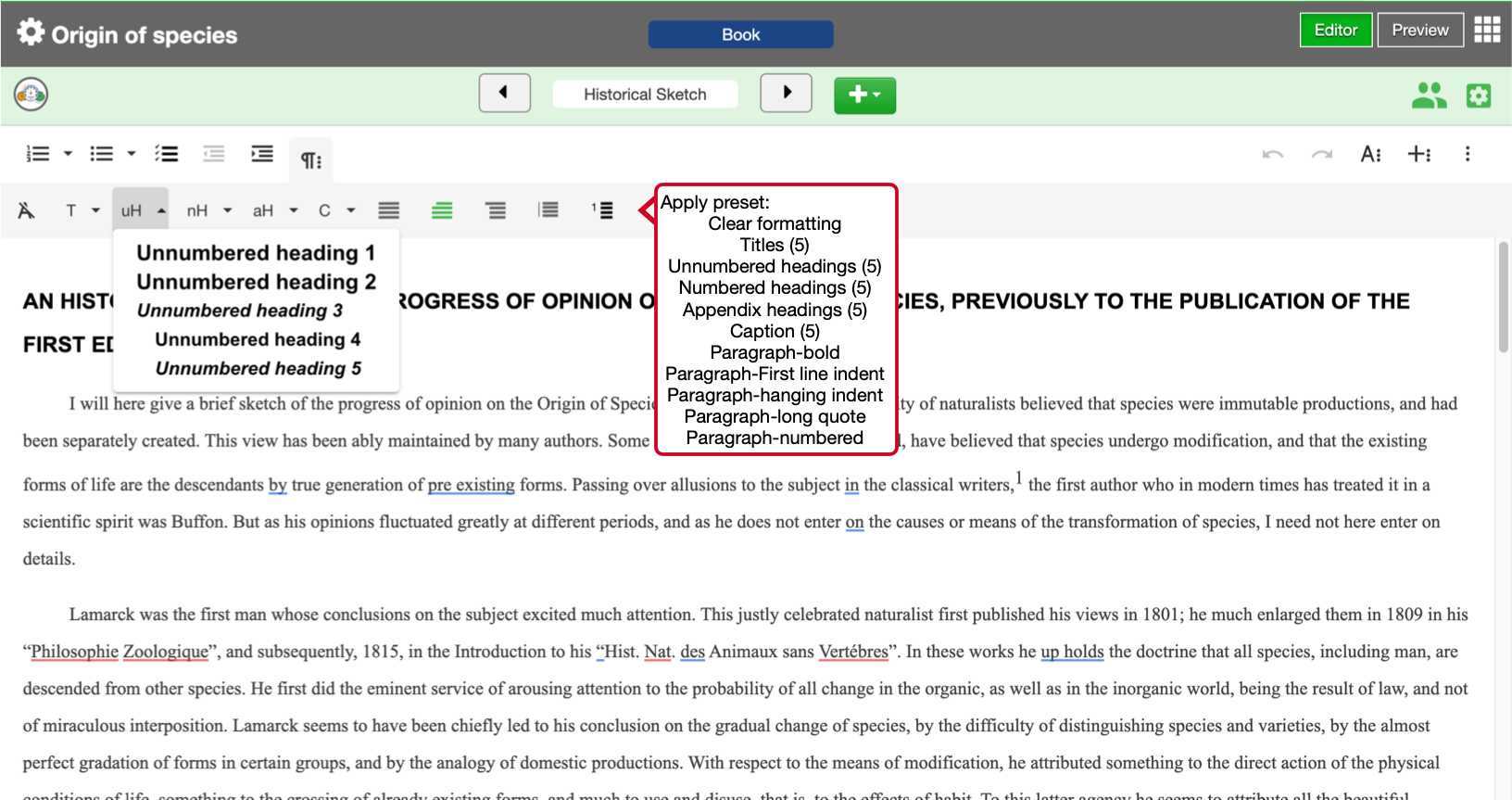The width and height of the screenshot is (1512, 800).
Task: Go to the next chapter arrow
Action: (786, 93)
